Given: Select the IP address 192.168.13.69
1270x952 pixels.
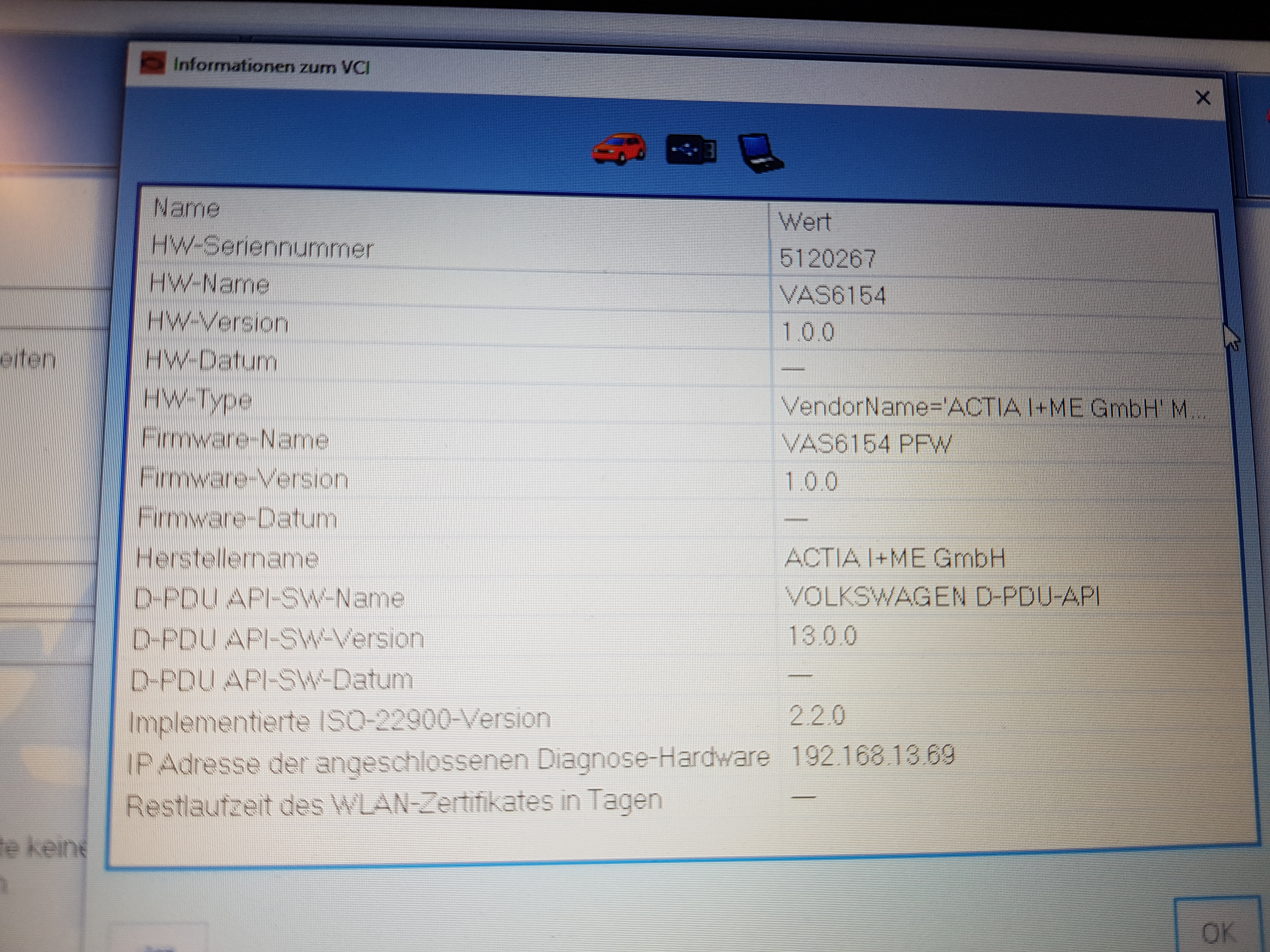Looking at the screenshot, I should click(873, 755).
